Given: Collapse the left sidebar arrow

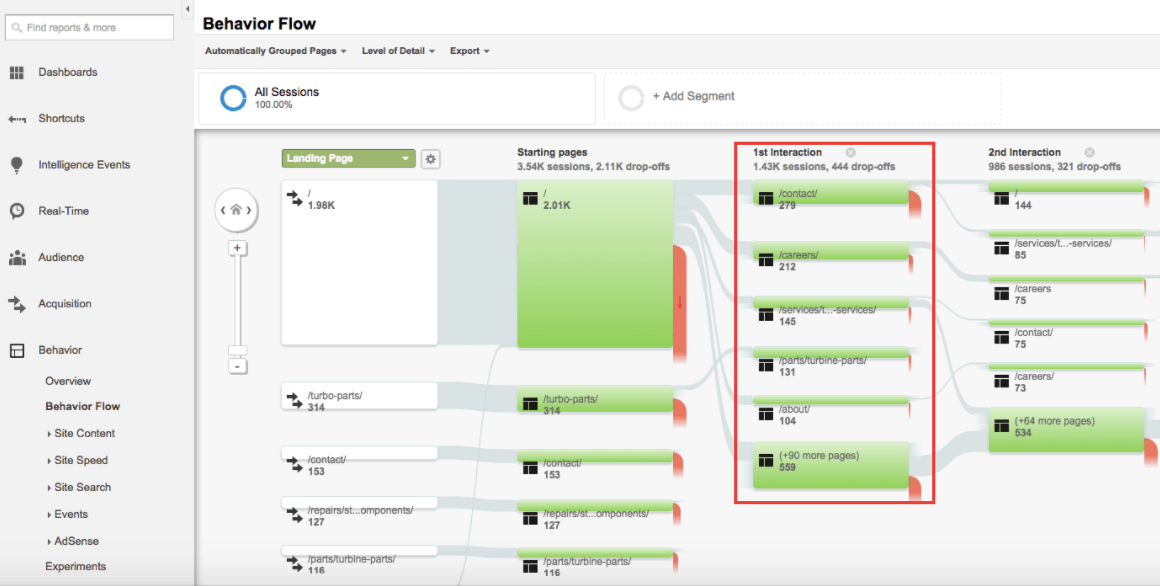Looking at the screenshot, I should (187, 9).
